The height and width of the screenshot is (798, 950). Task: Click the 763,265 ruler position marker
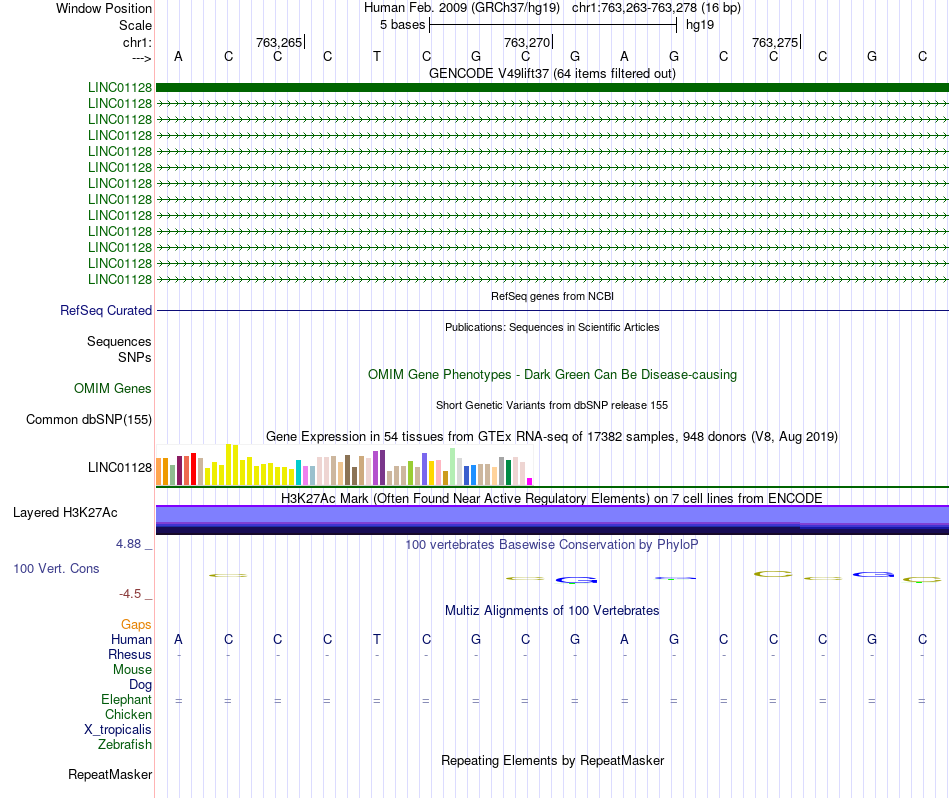click(279, 42)
